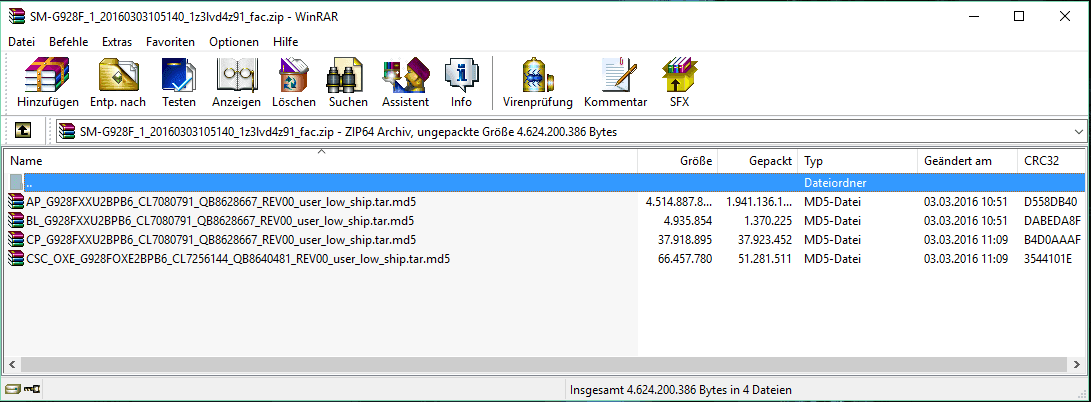
Task: Select CSC_OXE_G928FOXE2BPB6 tar.md5 file name
Action: point(238,259)
